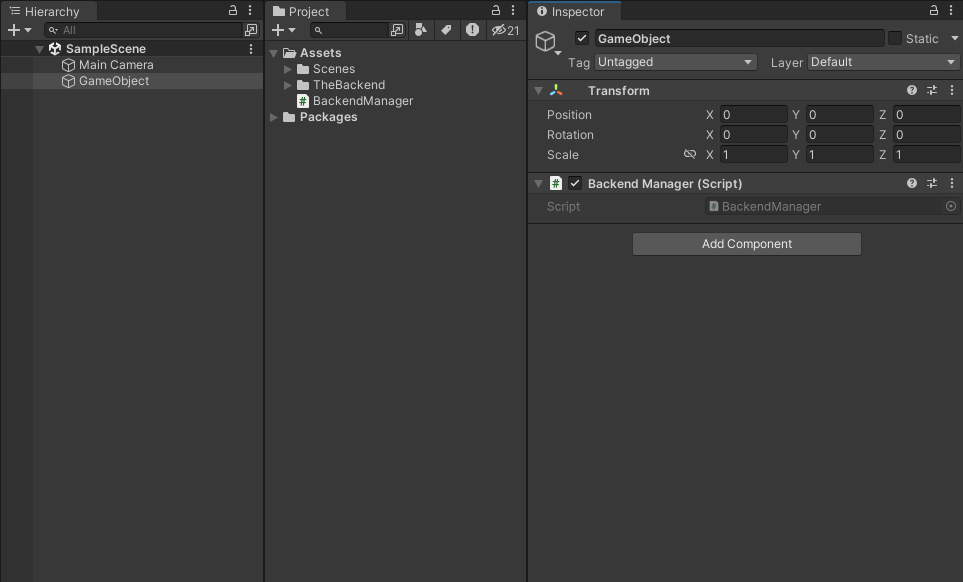
Task: Toggle Scale constrained proportions link icon
Action: [x=690, y=154]
